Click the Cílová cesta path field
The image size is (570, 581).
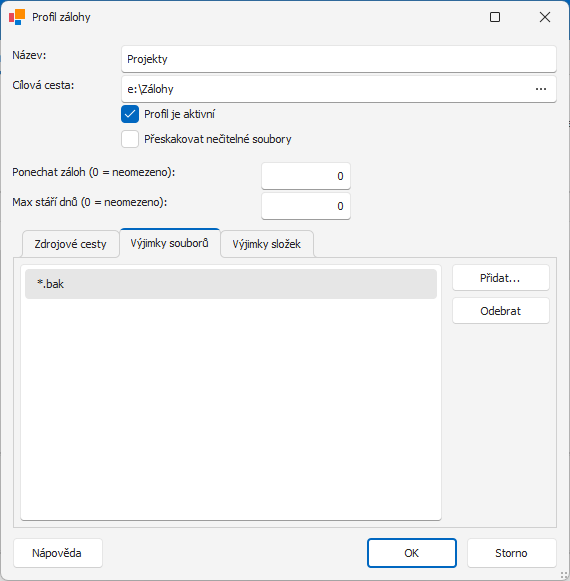tap(326, 89)
